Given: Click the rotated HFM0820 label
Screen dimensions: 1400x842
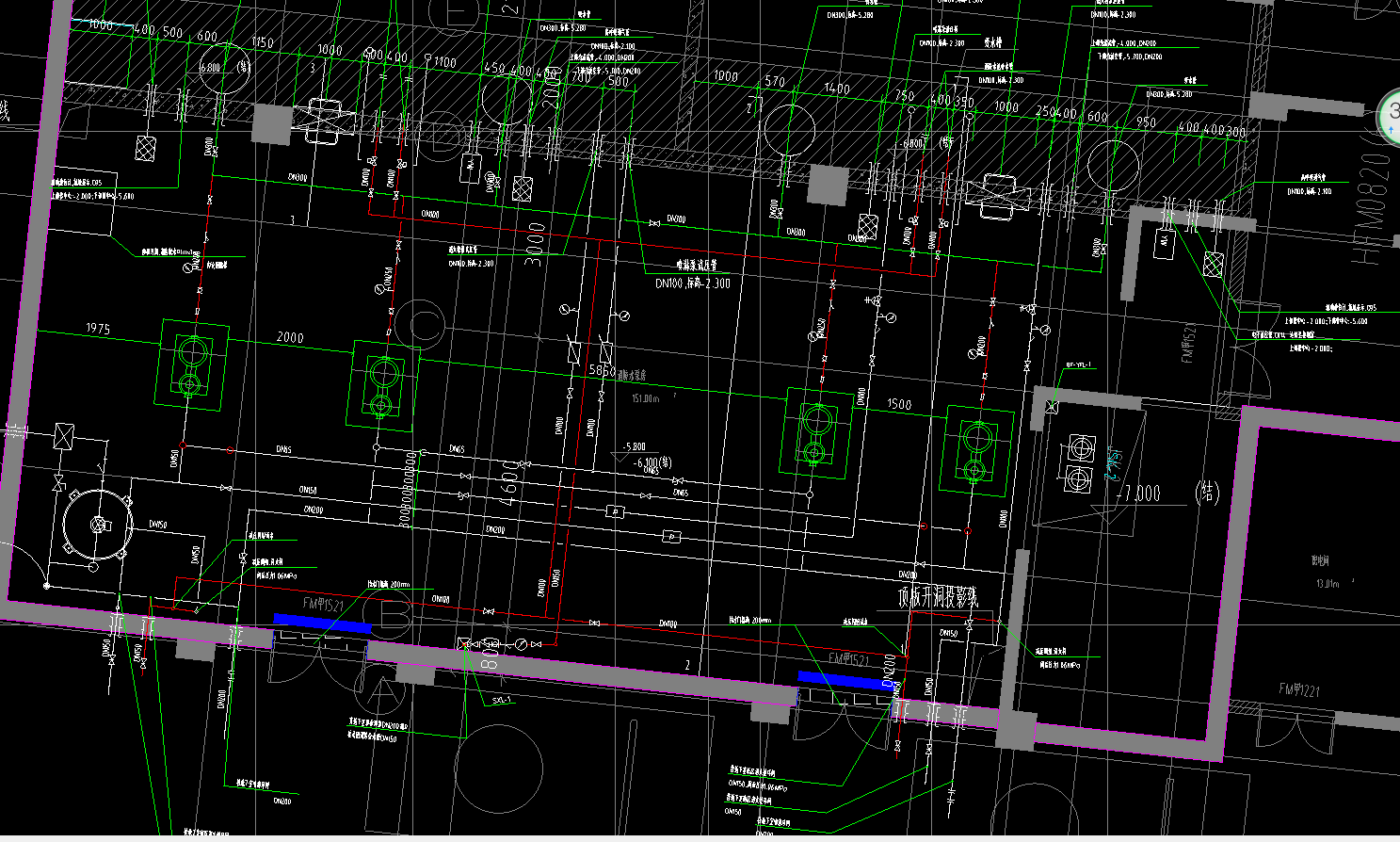Looking at the screenshot, I should [x=1373, y=209].
